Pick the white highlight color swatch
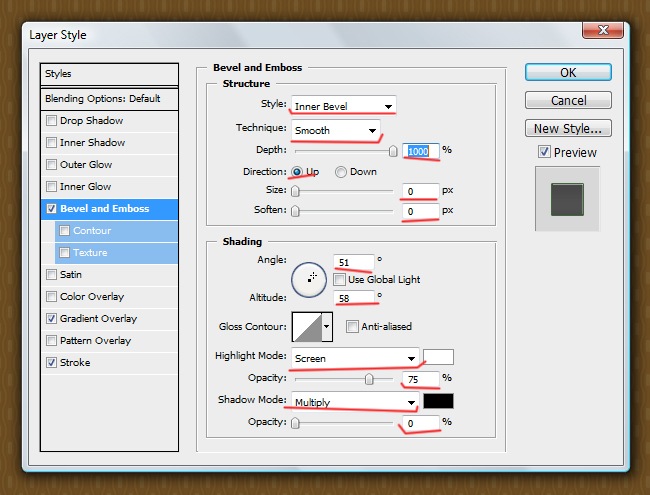Screen dimensions: 650x495 (438, 357)
